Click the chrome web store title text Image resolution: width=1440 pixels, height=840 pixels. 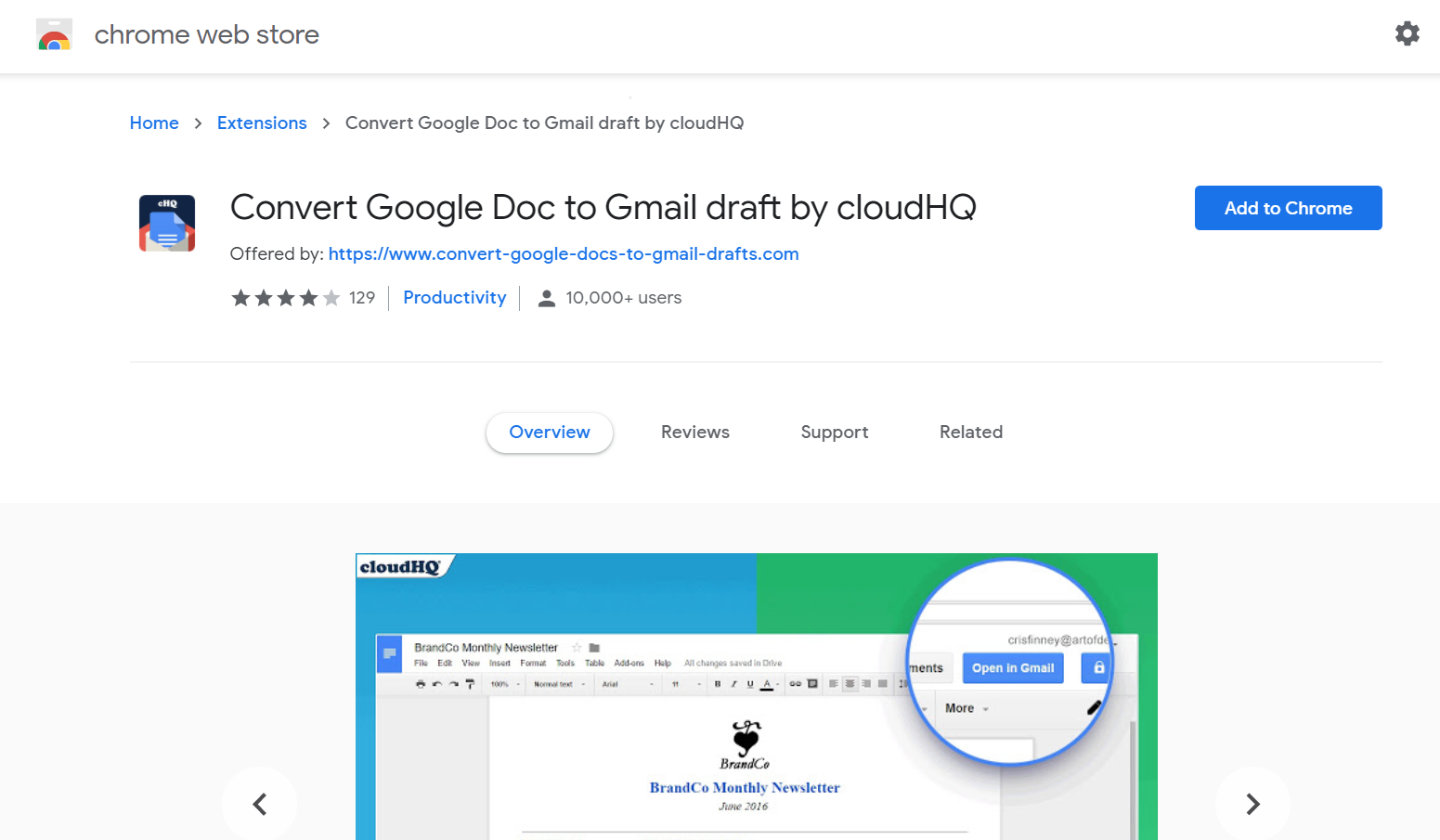pyautogui.click(x=207, y=34)
